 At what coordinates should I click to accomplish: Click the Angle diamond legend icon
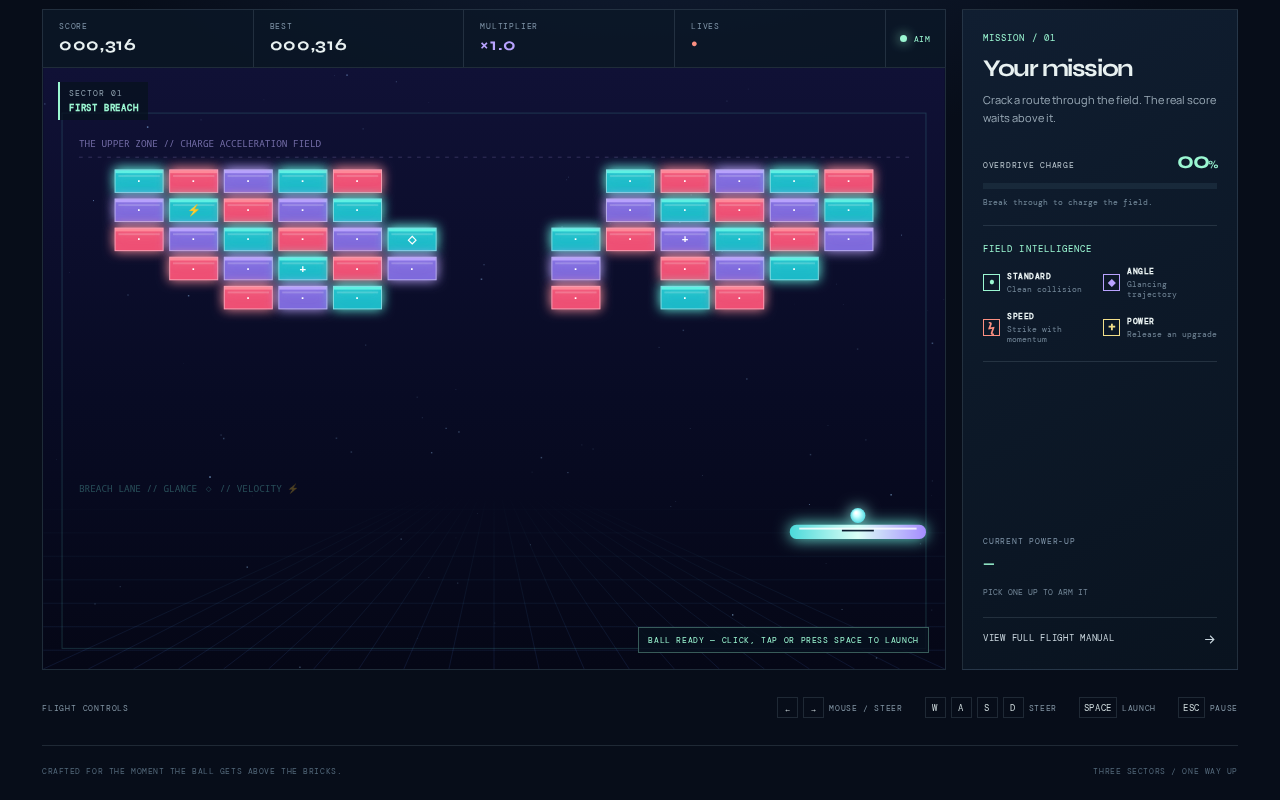pos(1111,282)
